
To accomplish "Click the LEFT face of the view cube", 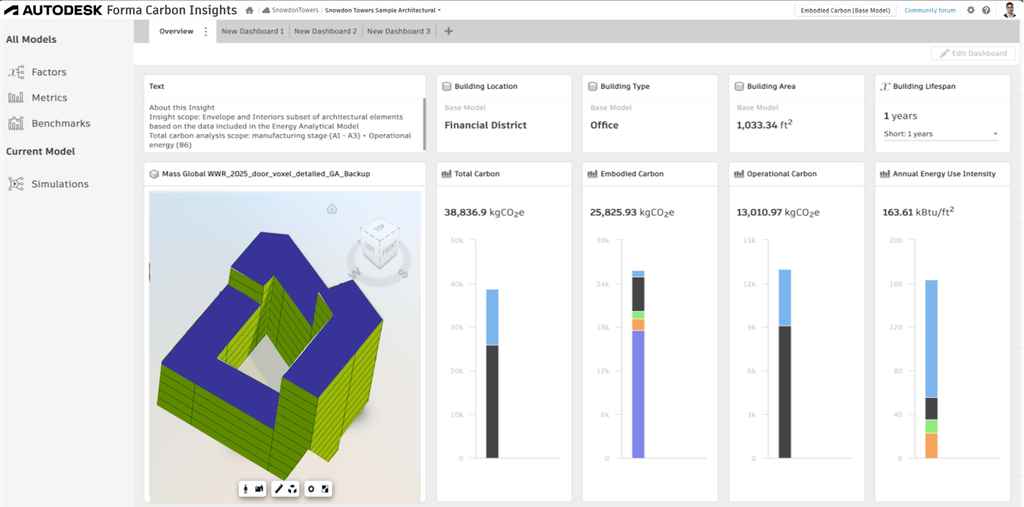I will tap(369, 248).
